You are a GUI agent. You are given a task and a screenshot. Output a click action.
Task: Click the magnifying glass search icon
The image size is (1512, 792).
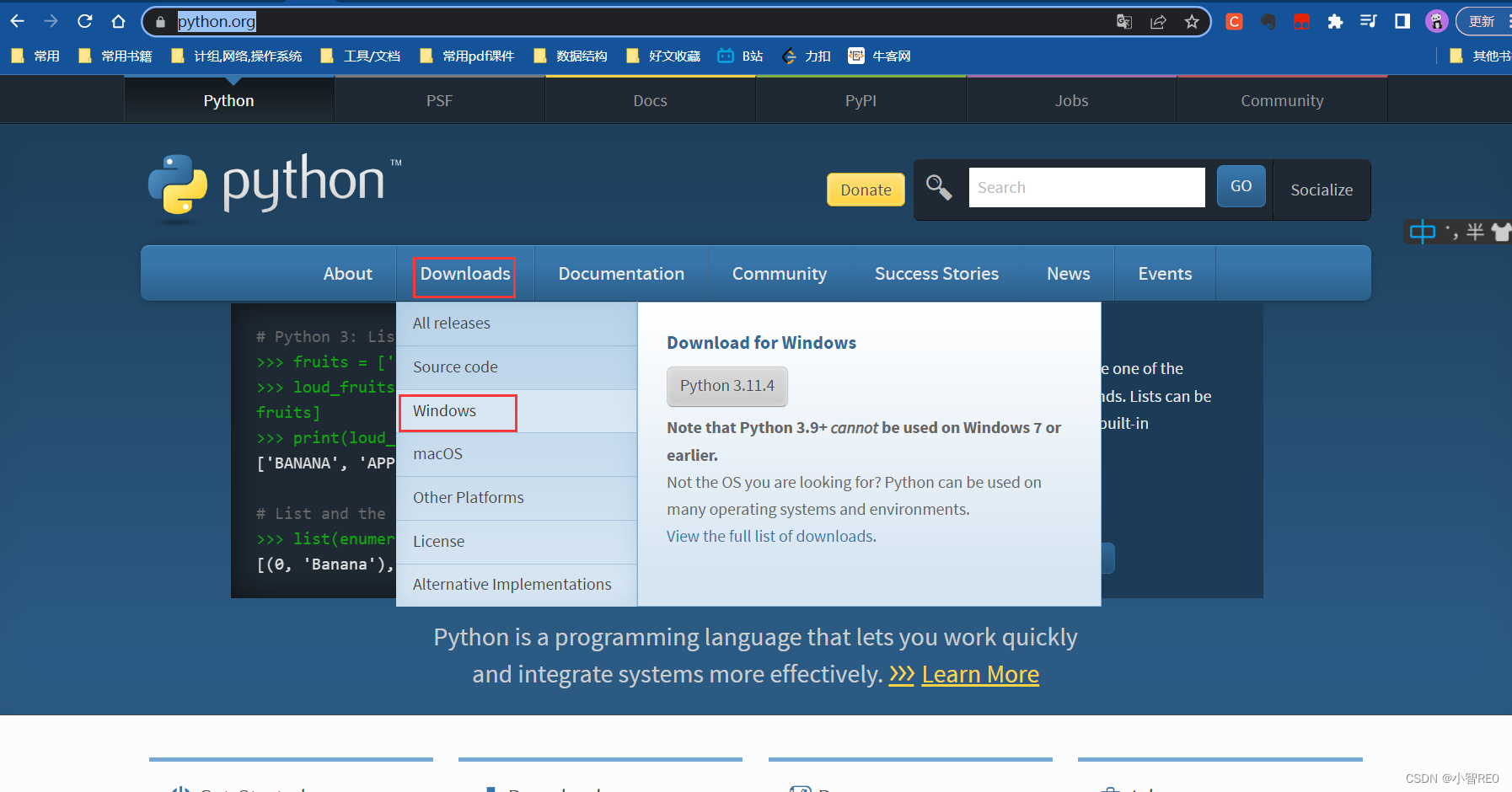pyautogui.click(x=939, y=187)
